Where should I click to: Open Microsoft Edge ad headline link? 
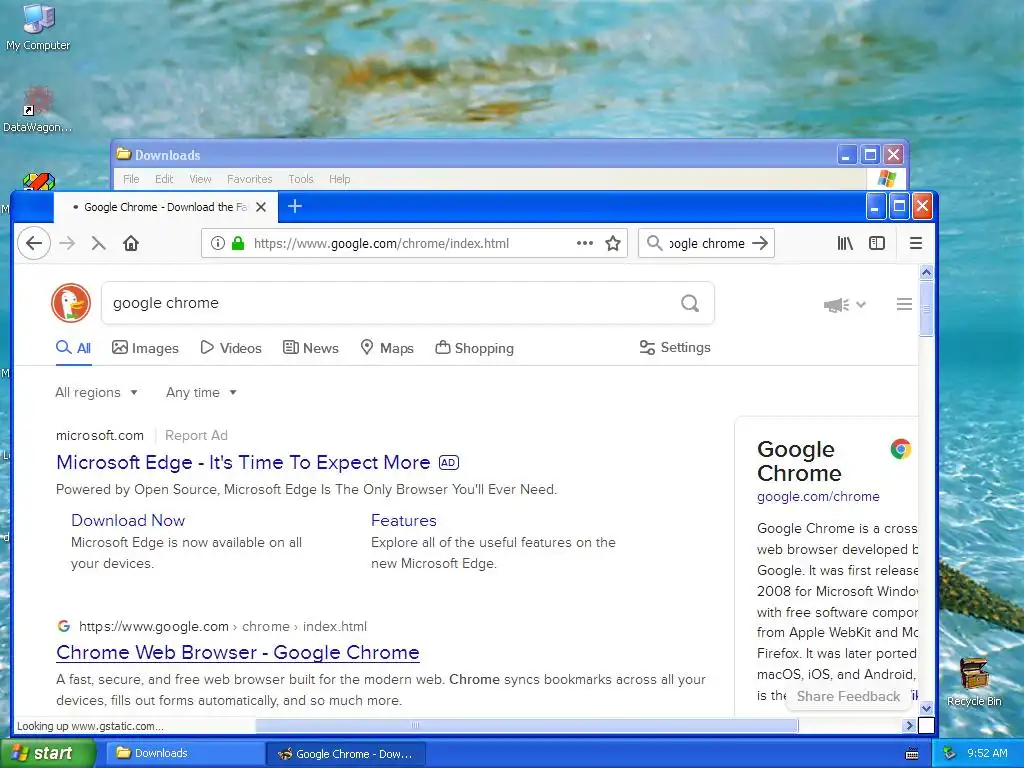pyautogui.click(x=243, y=462)
